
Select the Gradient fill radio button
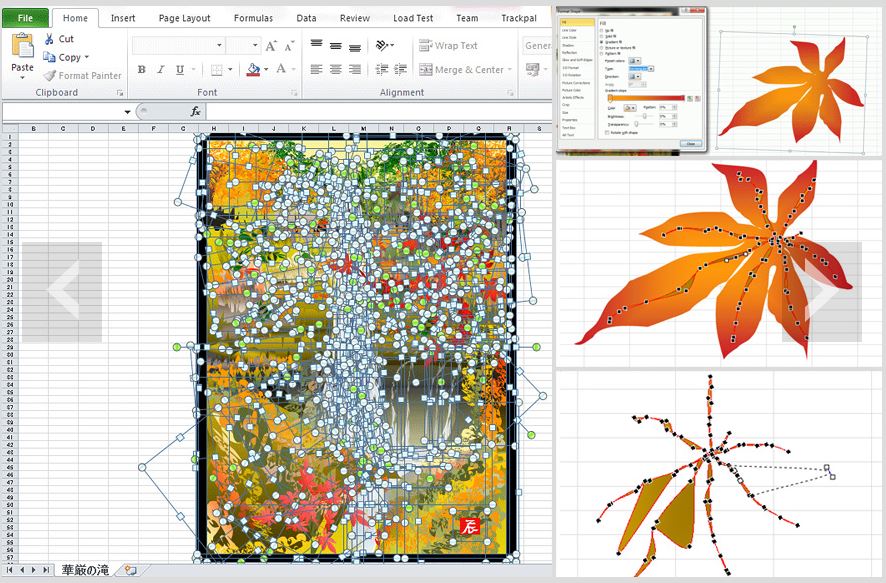(x=599, y=41)
